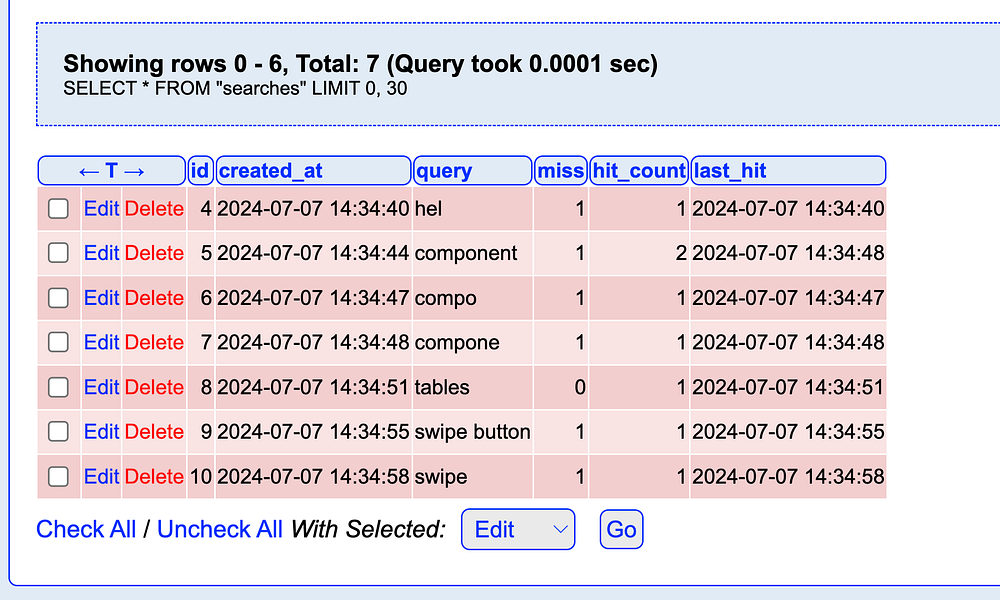Check the box for the tables row
This screenshot has width=1000, height=600.
58,387
